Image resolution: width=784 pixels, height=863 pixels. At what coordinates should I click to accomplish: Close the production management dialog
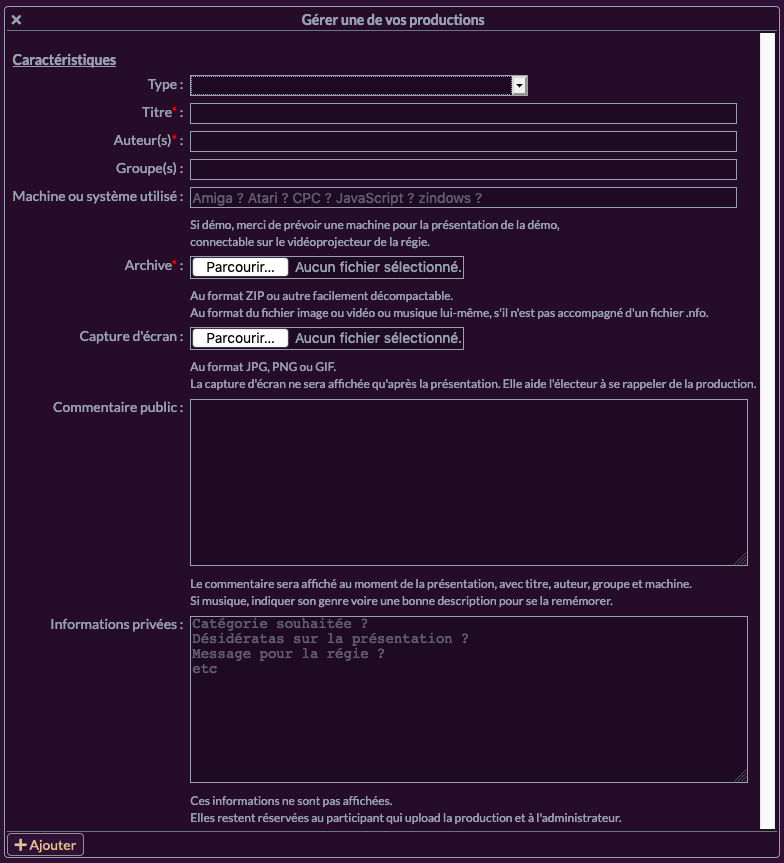click(17, 20)
